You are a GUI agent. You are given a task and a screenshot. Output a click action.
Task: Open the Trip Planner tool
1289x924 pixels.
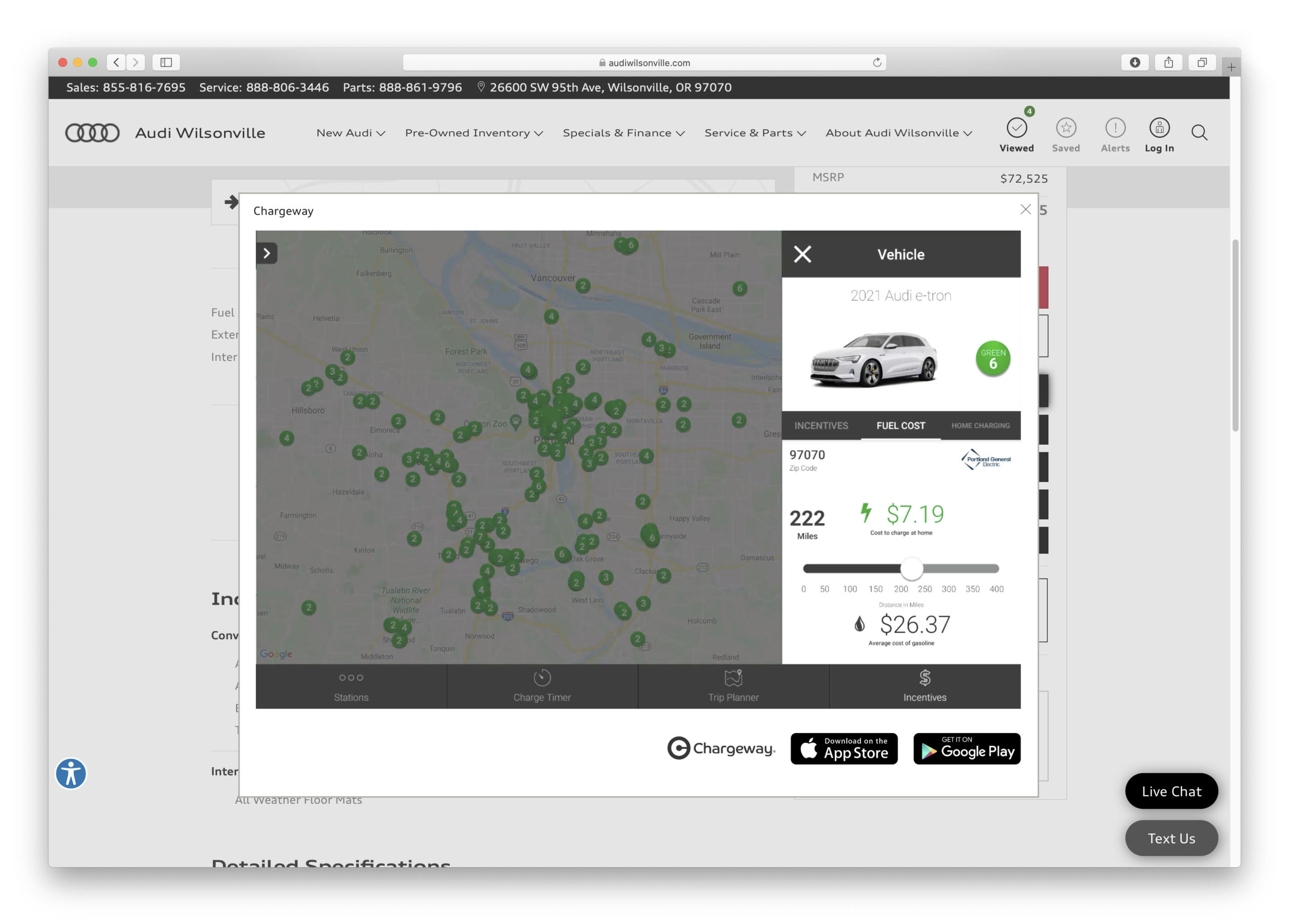pos(733,686)
